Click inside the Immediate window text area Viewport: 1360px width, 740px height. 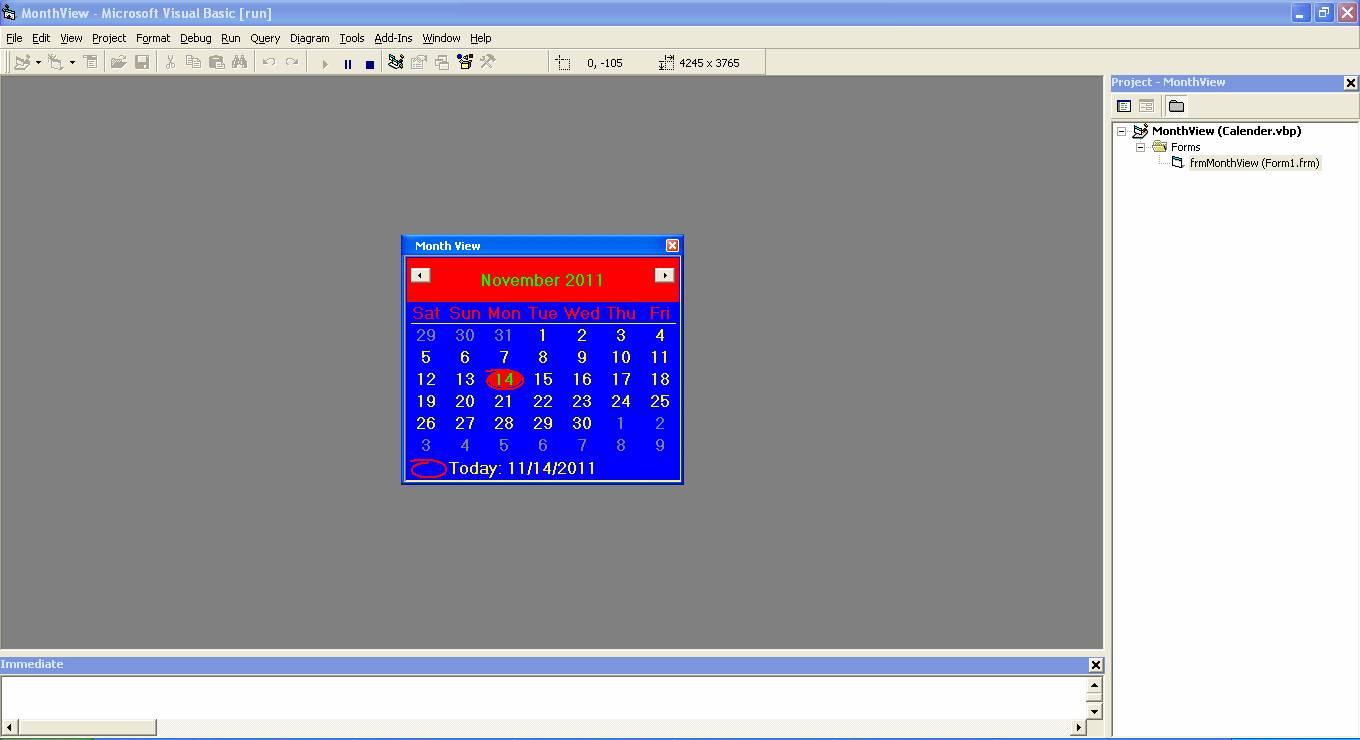point(543,697)
